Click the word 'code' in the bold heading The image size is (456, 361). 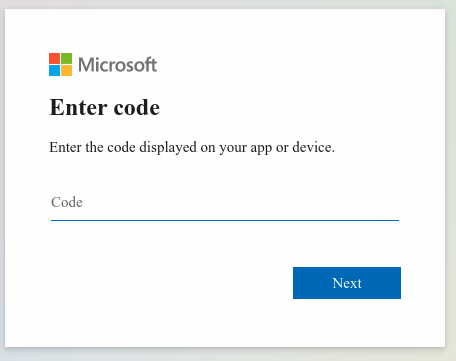[137, 108]
